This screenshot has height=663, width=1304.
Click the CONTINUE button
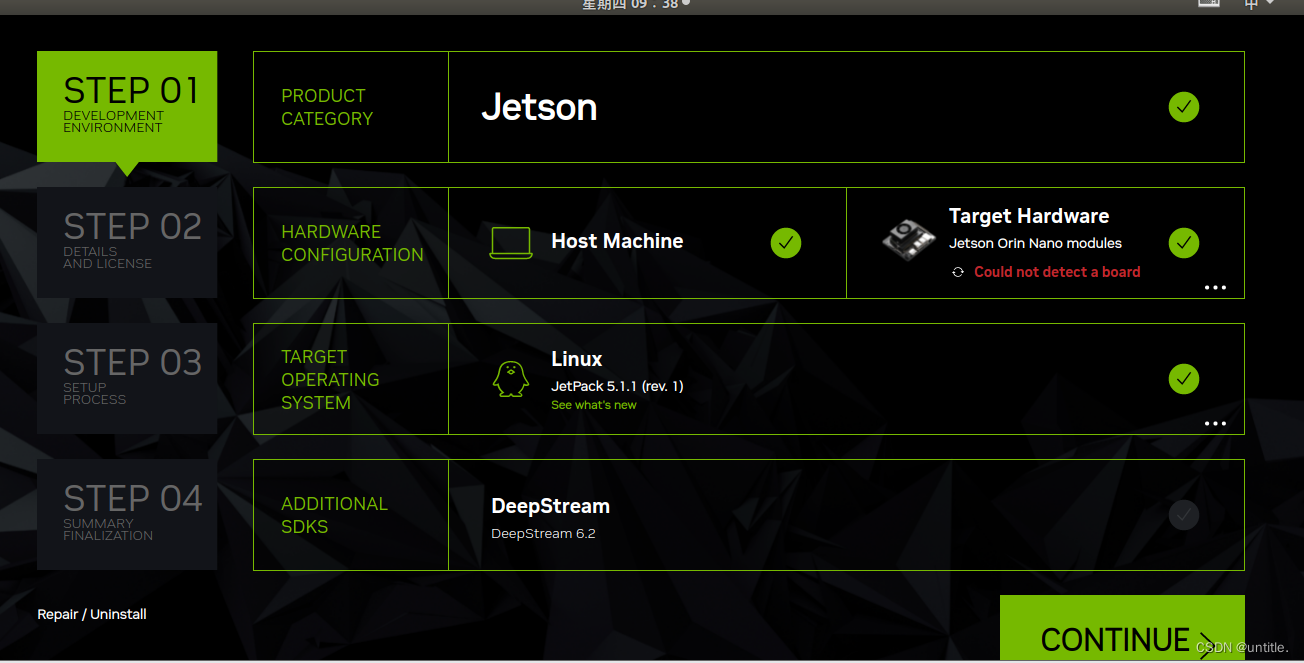[x=1122, y=629]
